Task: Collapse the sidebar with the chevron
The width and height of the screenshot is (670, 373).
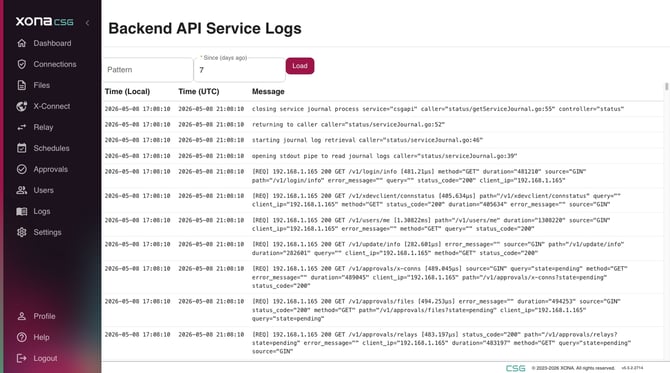Action: 88,23
